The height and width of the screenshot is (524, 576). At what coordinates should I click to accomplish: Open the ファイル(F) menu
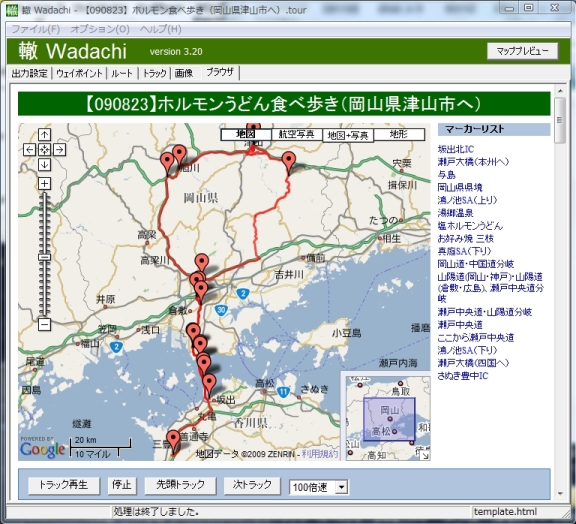tap(36, 29)
